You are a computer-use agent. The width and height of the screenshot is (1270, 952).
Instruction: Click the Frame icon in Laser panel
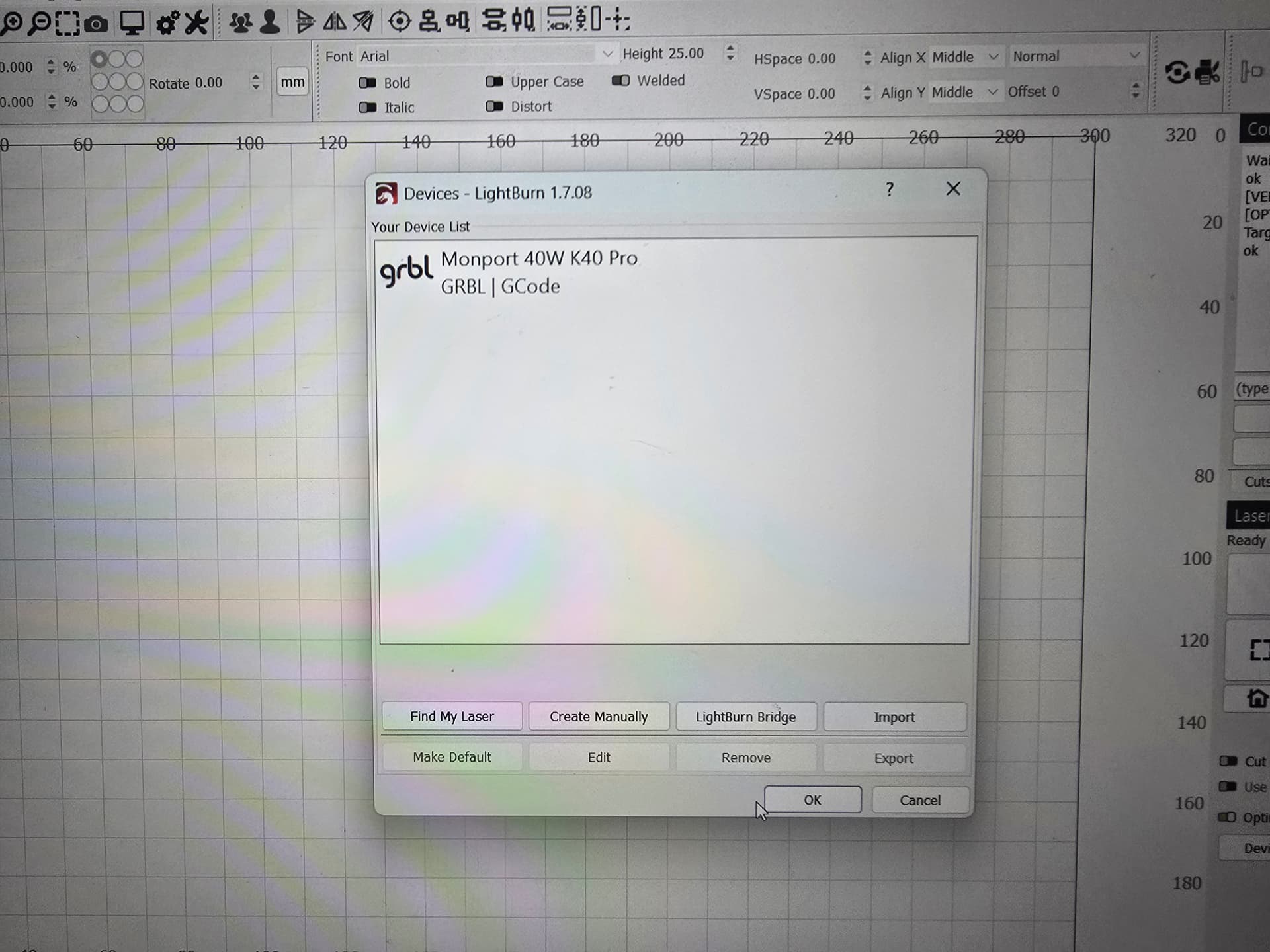[1259, 650]
